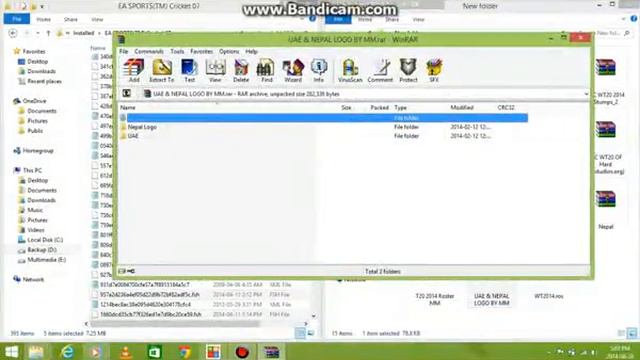
Task: Open Desktop under Favorites in Explorer
Action: click(38, 62)
